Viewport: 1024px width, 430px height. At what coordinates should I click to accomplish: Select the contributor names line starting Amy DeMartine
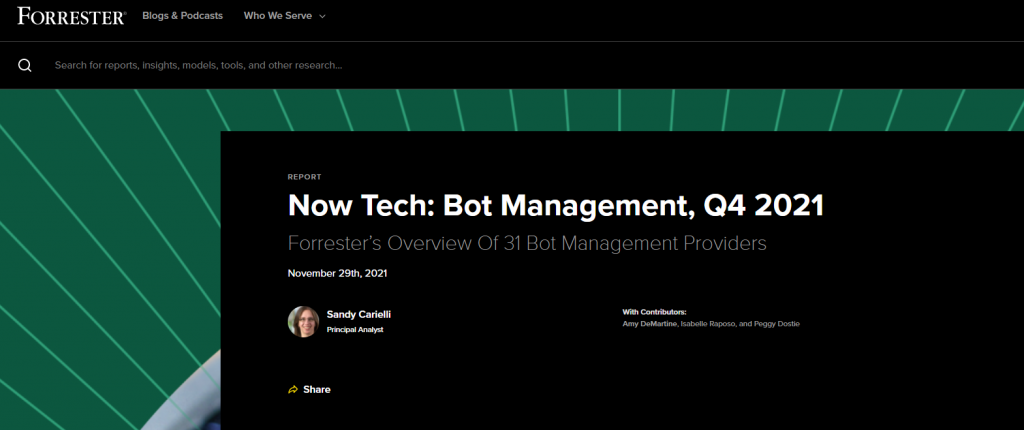pos(711,323)
